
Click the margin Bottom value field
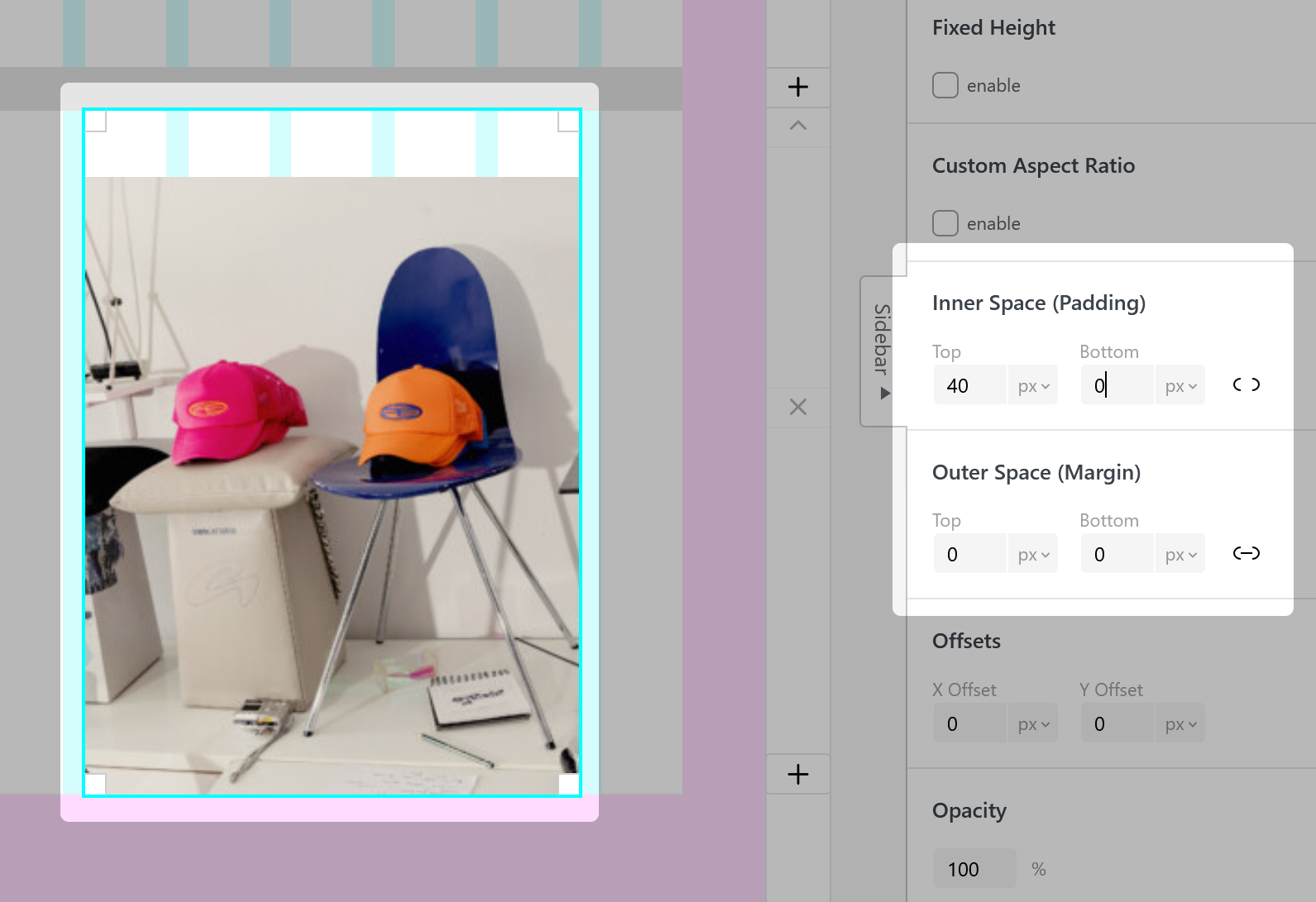coord(1117,555)
